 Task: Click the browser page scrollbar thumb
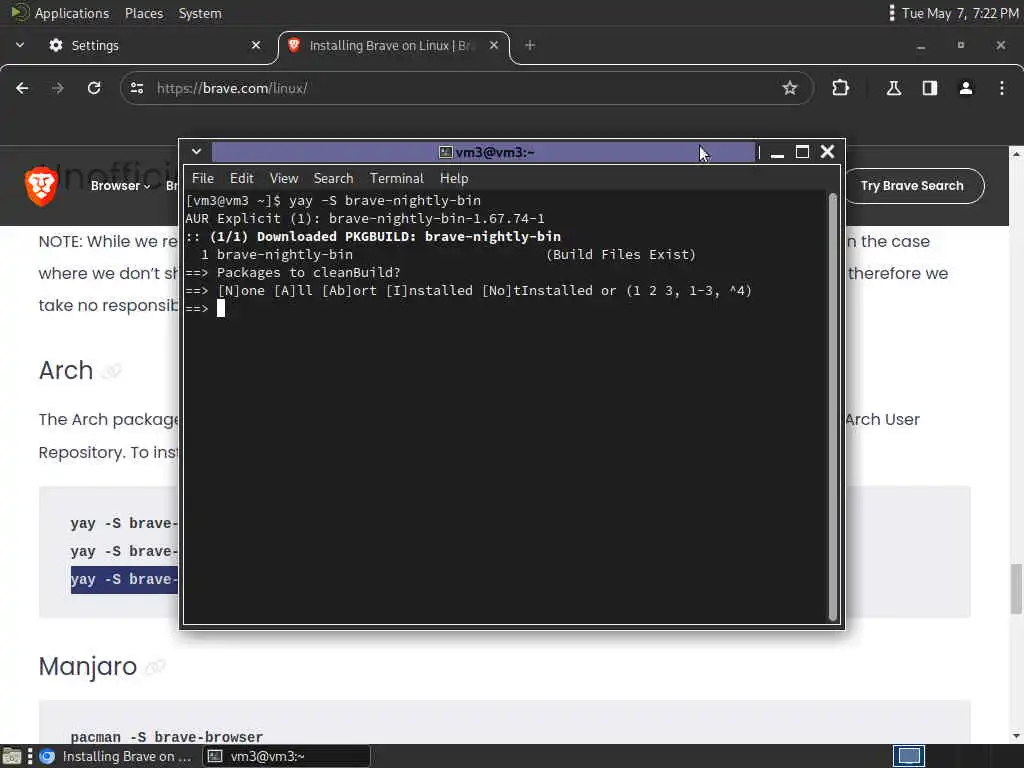coord(1016,589)
